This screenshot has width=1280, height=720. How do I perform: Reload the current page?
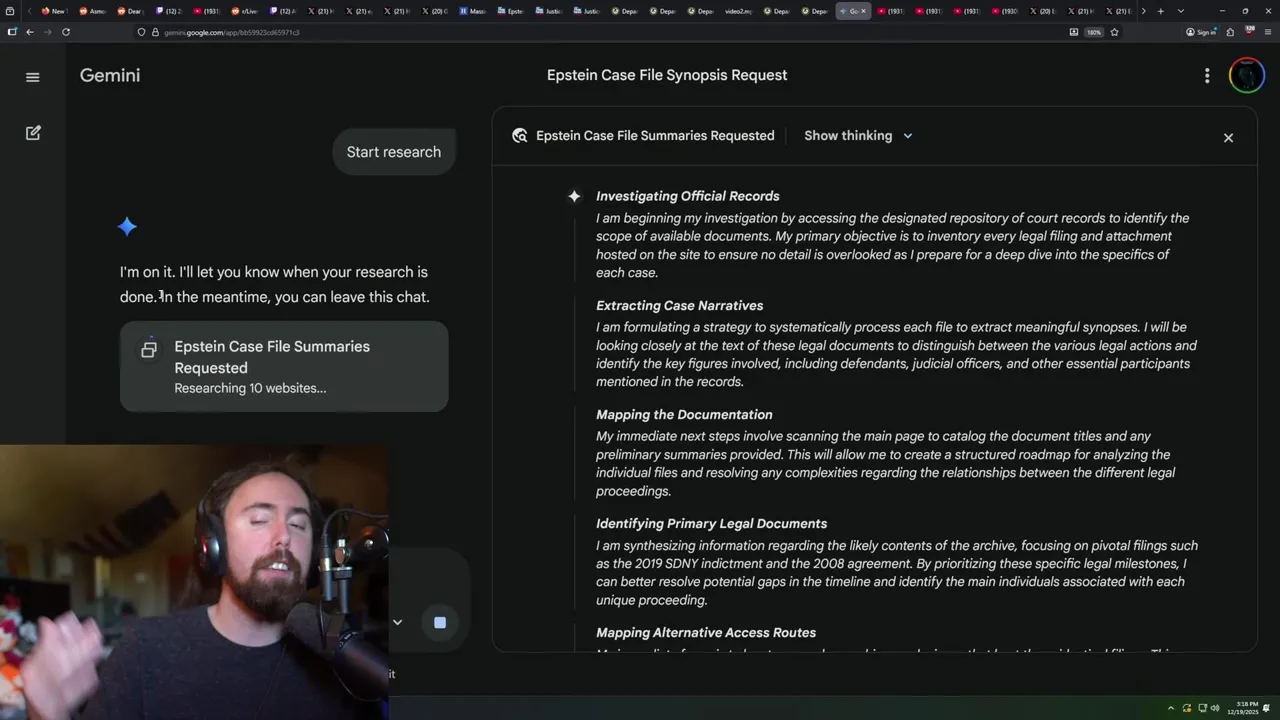tap(66, 32)
